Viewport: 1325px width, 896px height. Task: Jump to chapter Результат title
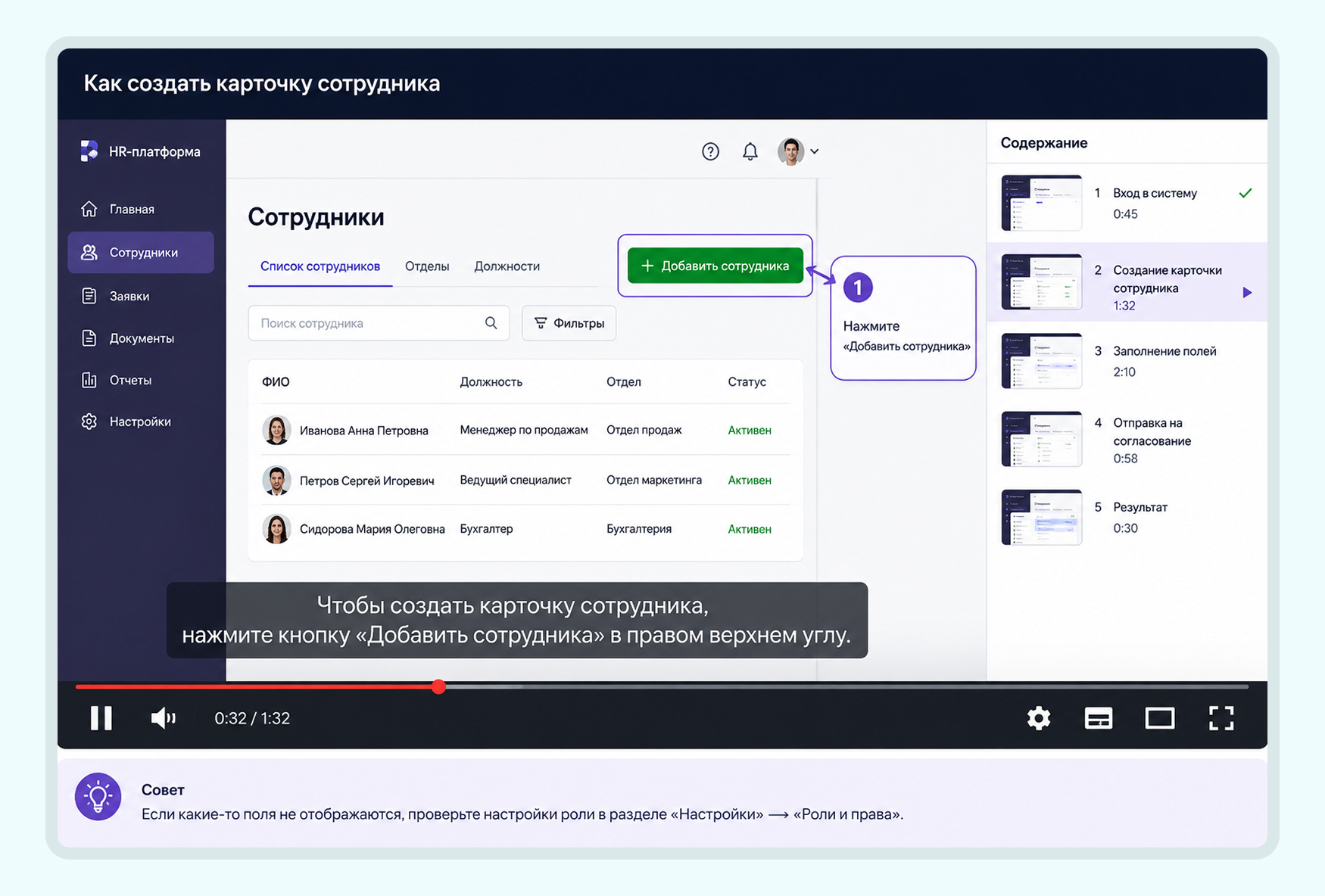point(1140,507)
